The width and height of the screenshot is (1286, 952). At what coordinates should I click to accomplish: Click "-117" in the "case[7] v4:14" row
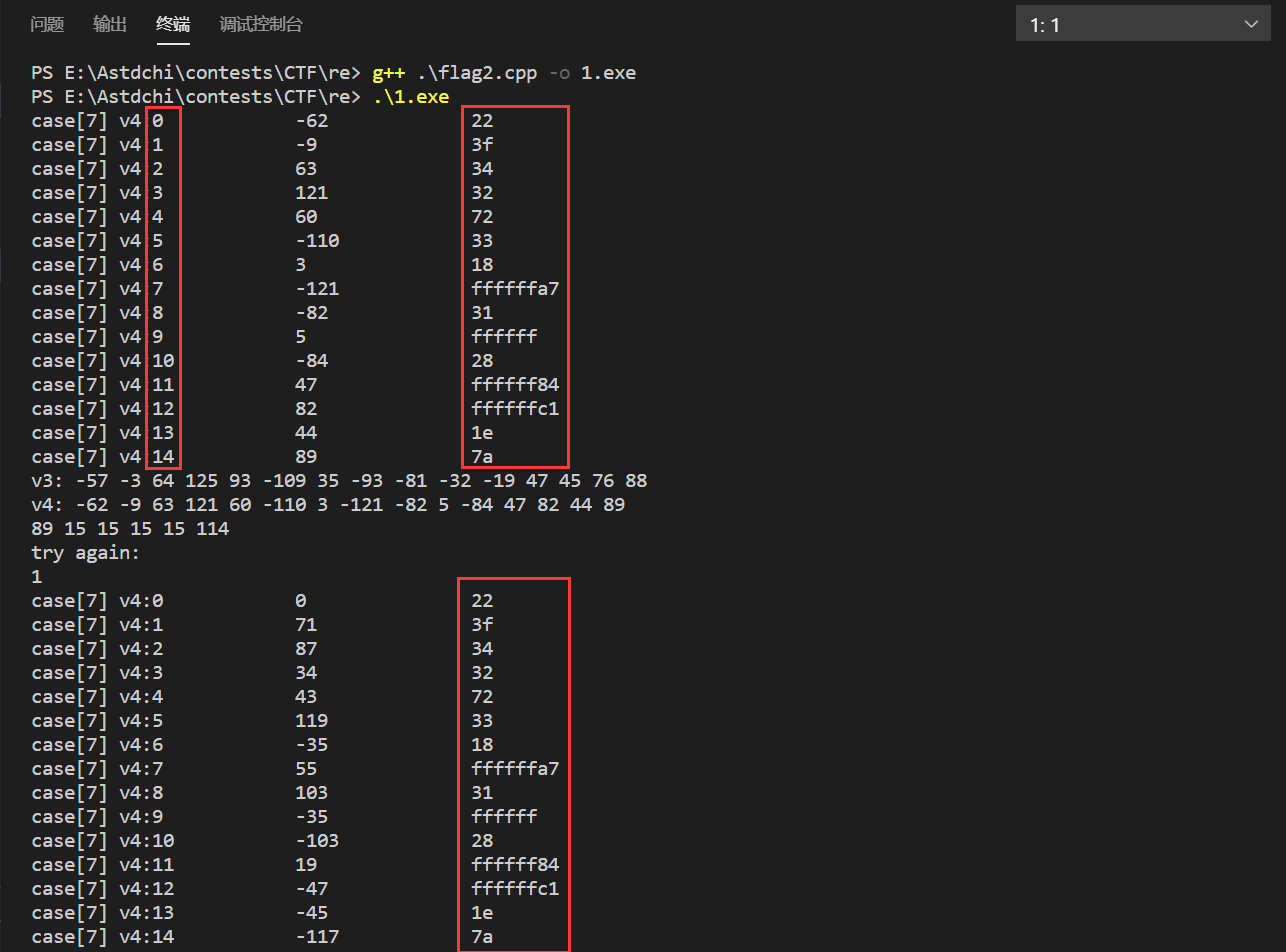pyautogui.click(x=318, y=937)
